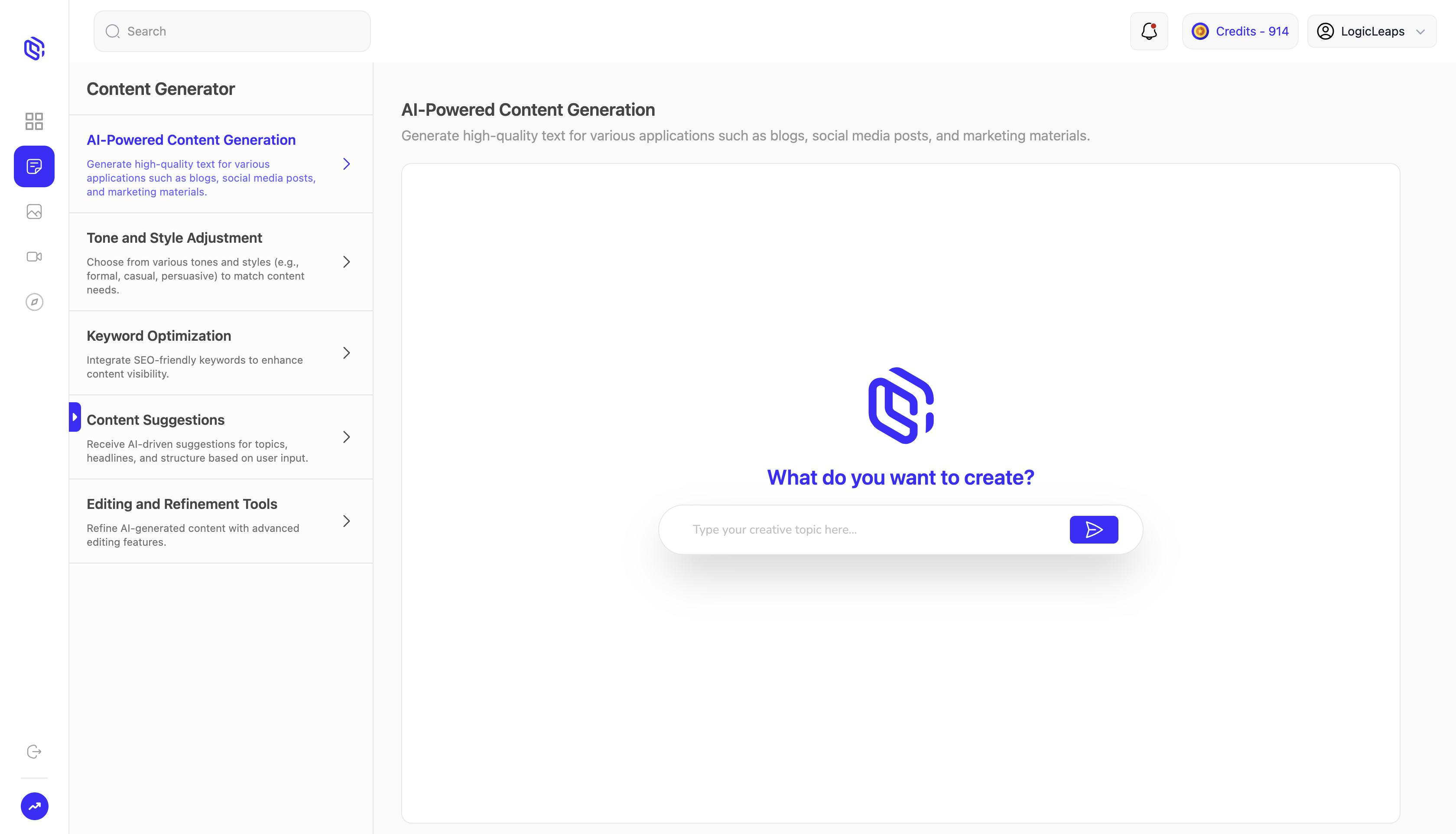Open the explore compass icon

[x=34, y=302]
